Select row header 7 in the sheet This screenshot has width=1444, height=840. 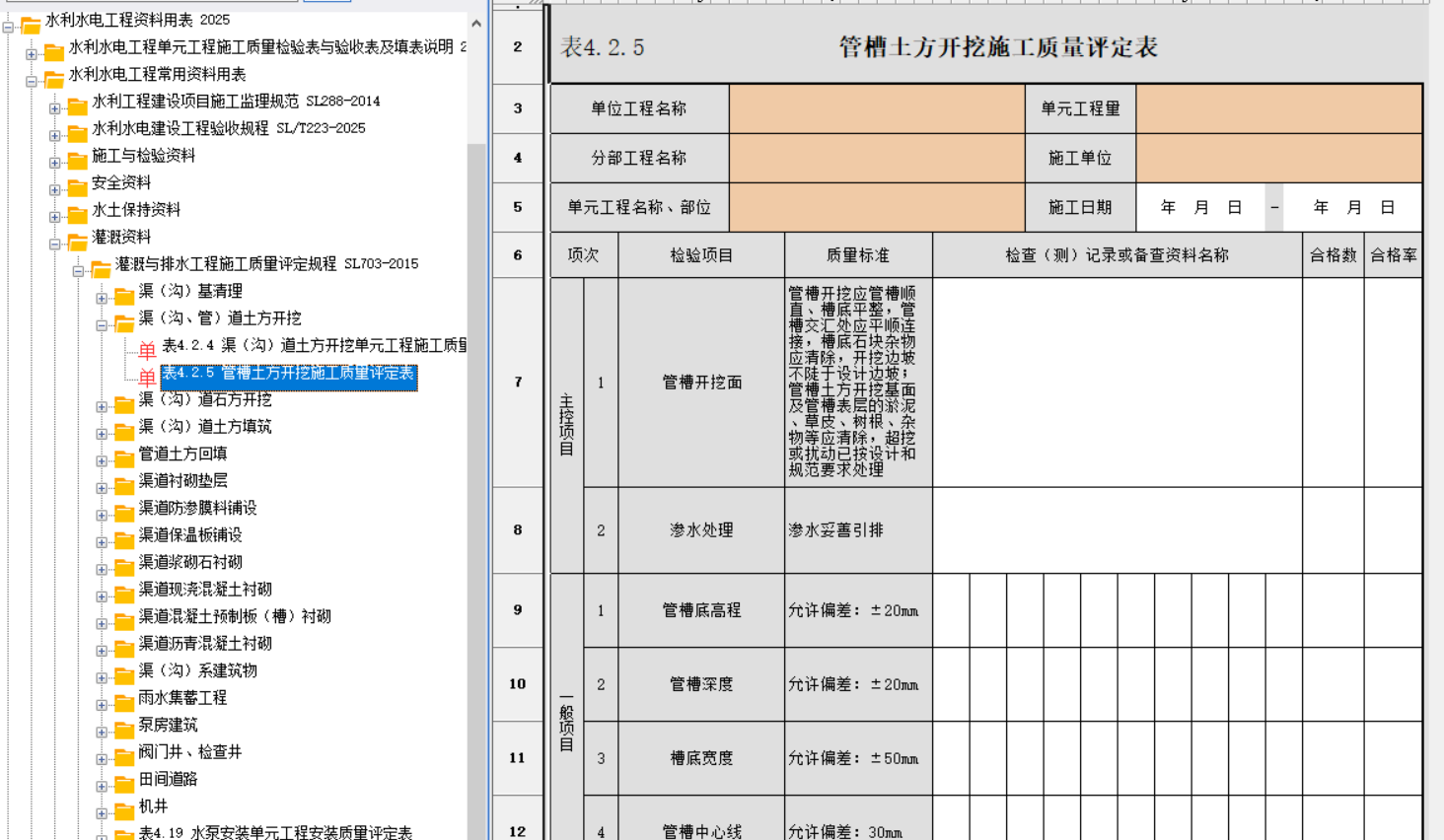(518, 383)
